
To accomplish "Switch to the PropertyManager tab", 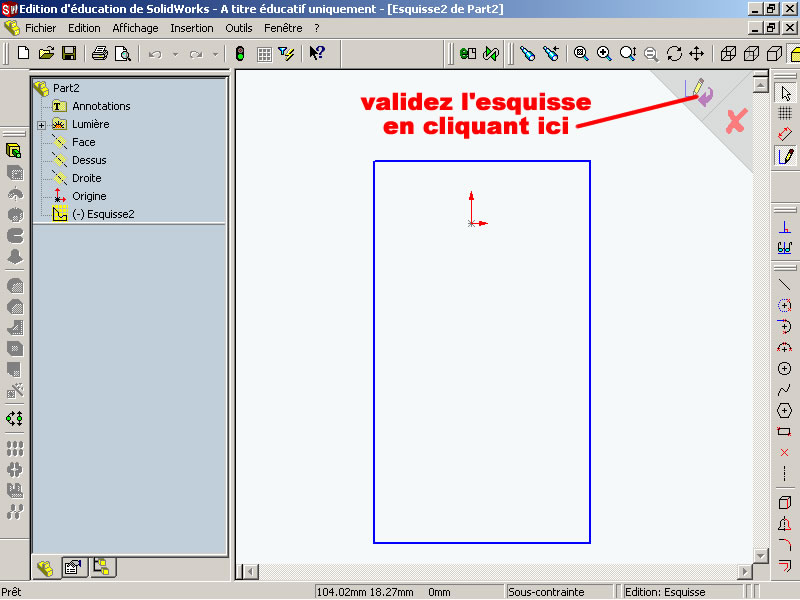I will pyautogui.click(x=72, y=568).
